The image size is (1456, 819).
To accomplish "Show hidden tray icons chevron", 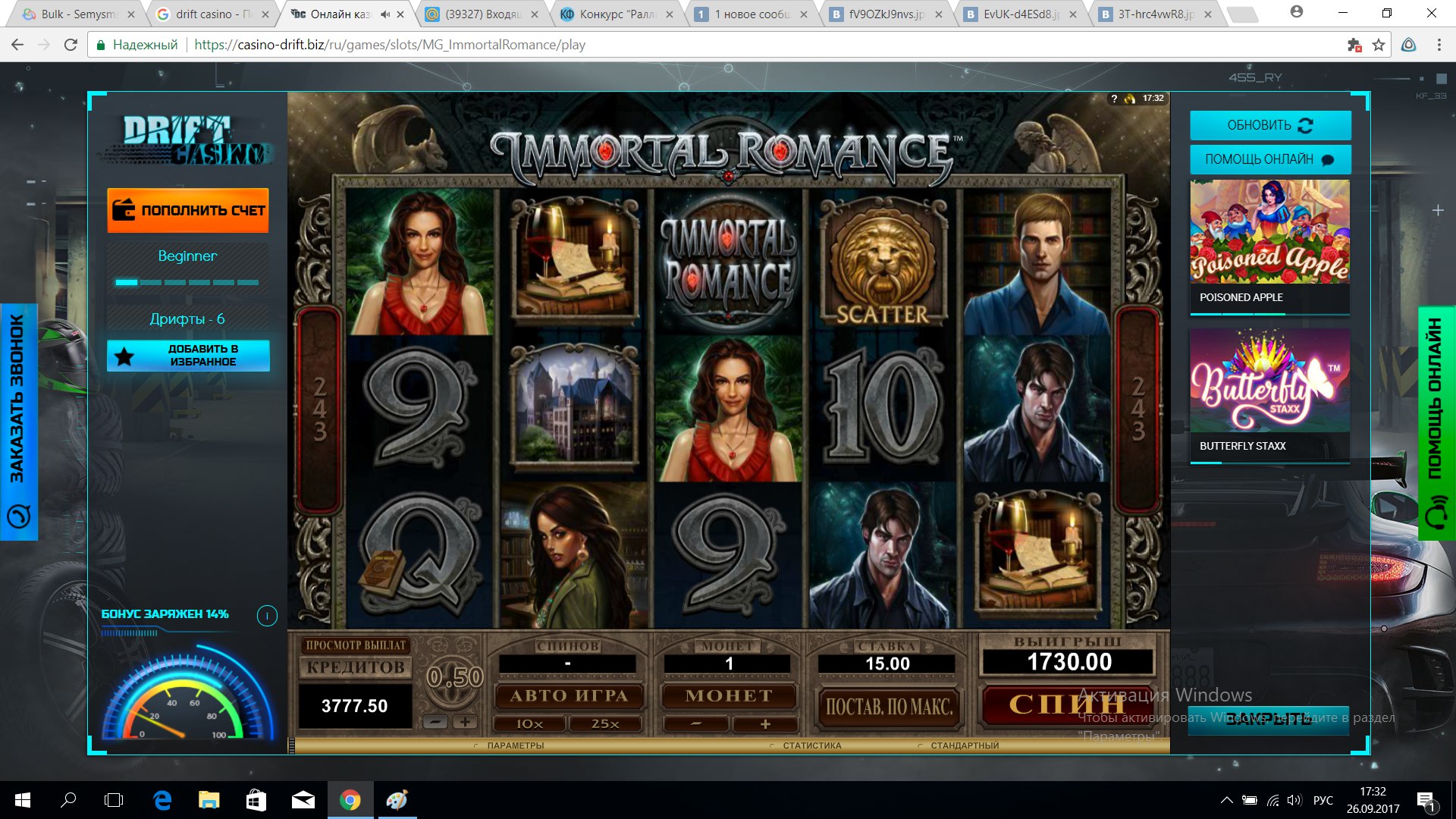I will 1226,800.
